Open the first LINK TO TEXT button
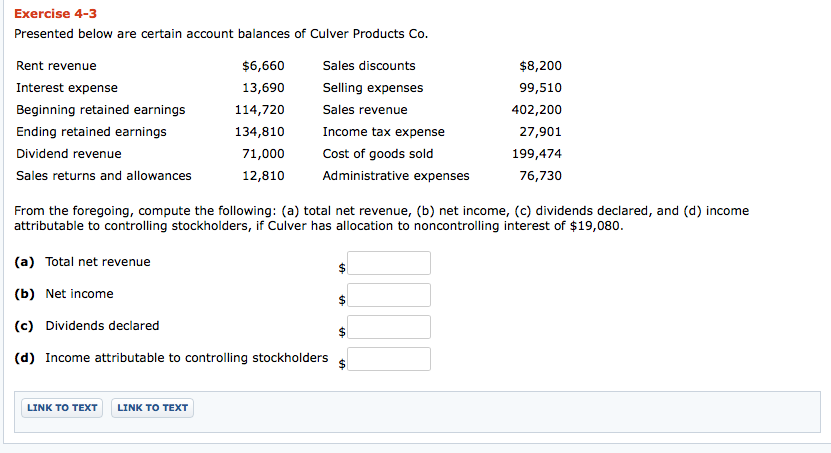This screenshot has height=453, width=831. pyautogui.click(x=62, y=408)
